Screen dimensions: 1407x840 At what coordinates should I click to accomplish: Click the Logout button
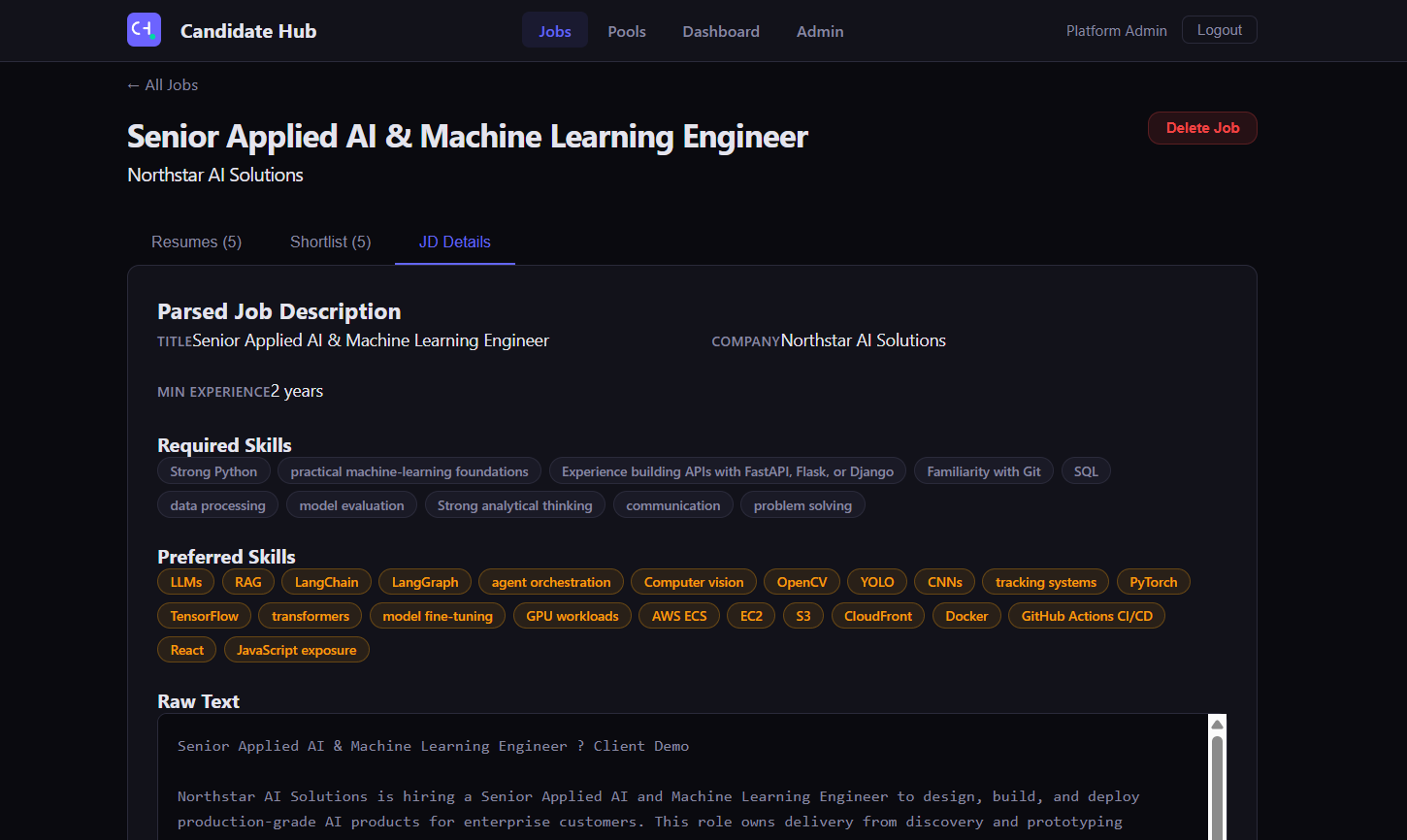[x=1220, y=30]
